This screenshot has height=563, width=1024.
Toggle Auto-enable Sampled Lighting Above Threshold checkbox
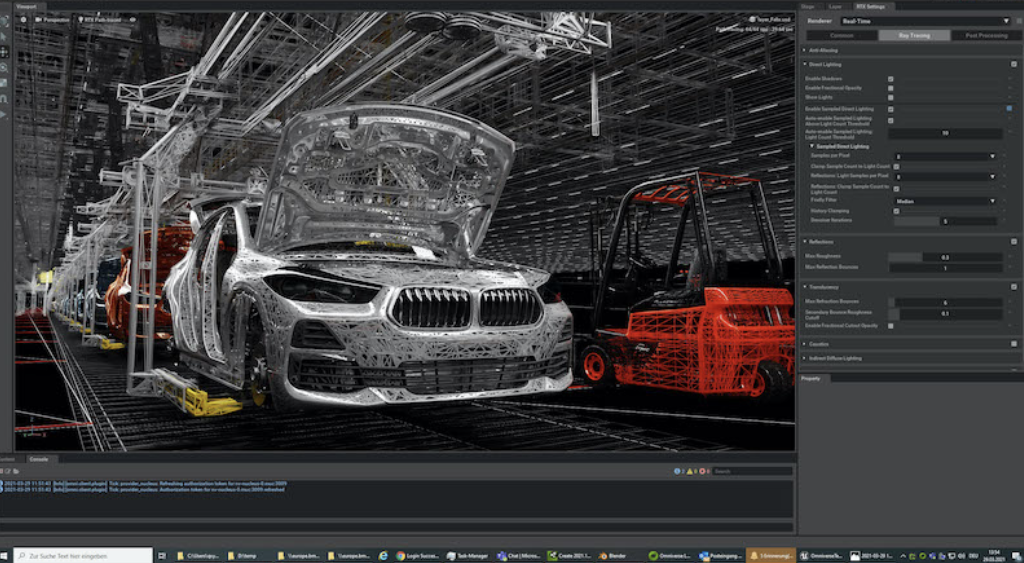(891, 121)
